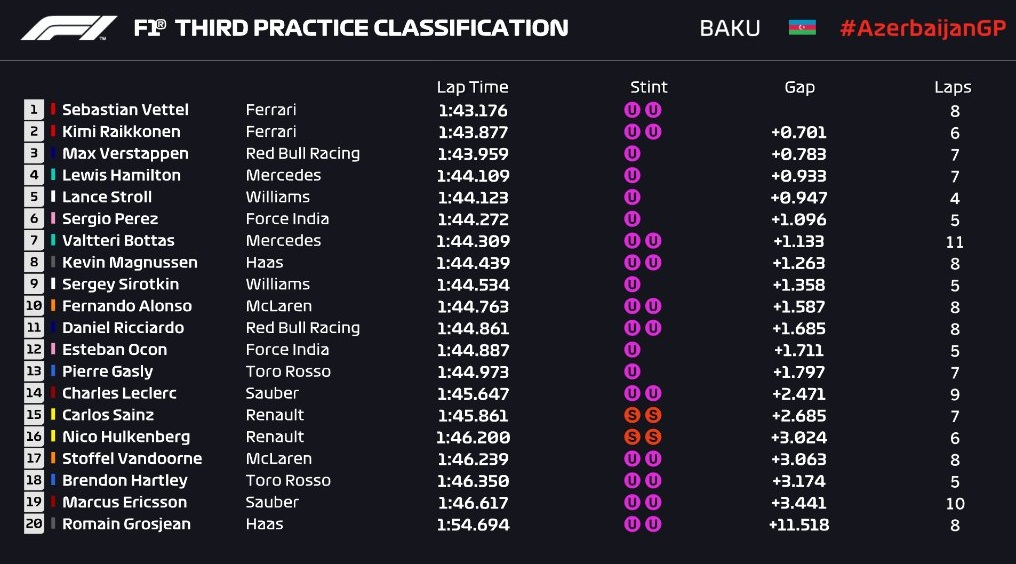Viewport: 1016px width, 564px height.
Task: Click Sergio Perez's ultrasoft tyre icon
Action: pyautogui.click(x=632, y=219)
